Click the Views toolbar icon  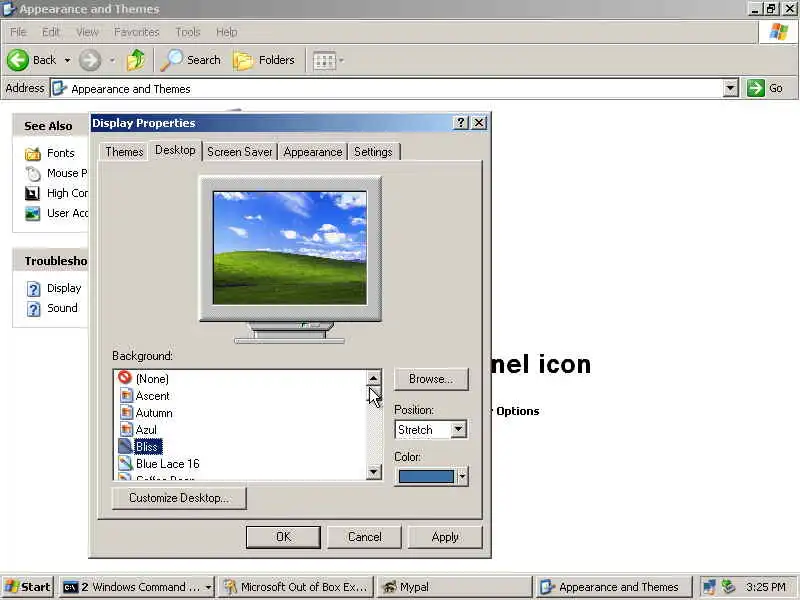pos(324,61)
